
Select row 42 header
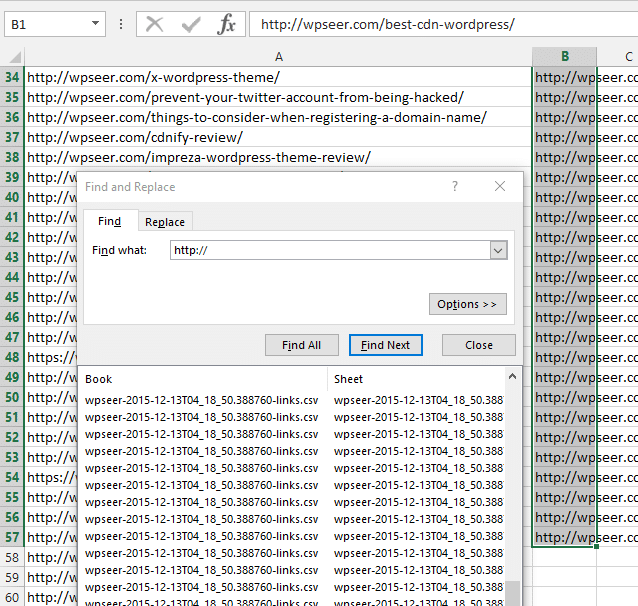[12, 237]
